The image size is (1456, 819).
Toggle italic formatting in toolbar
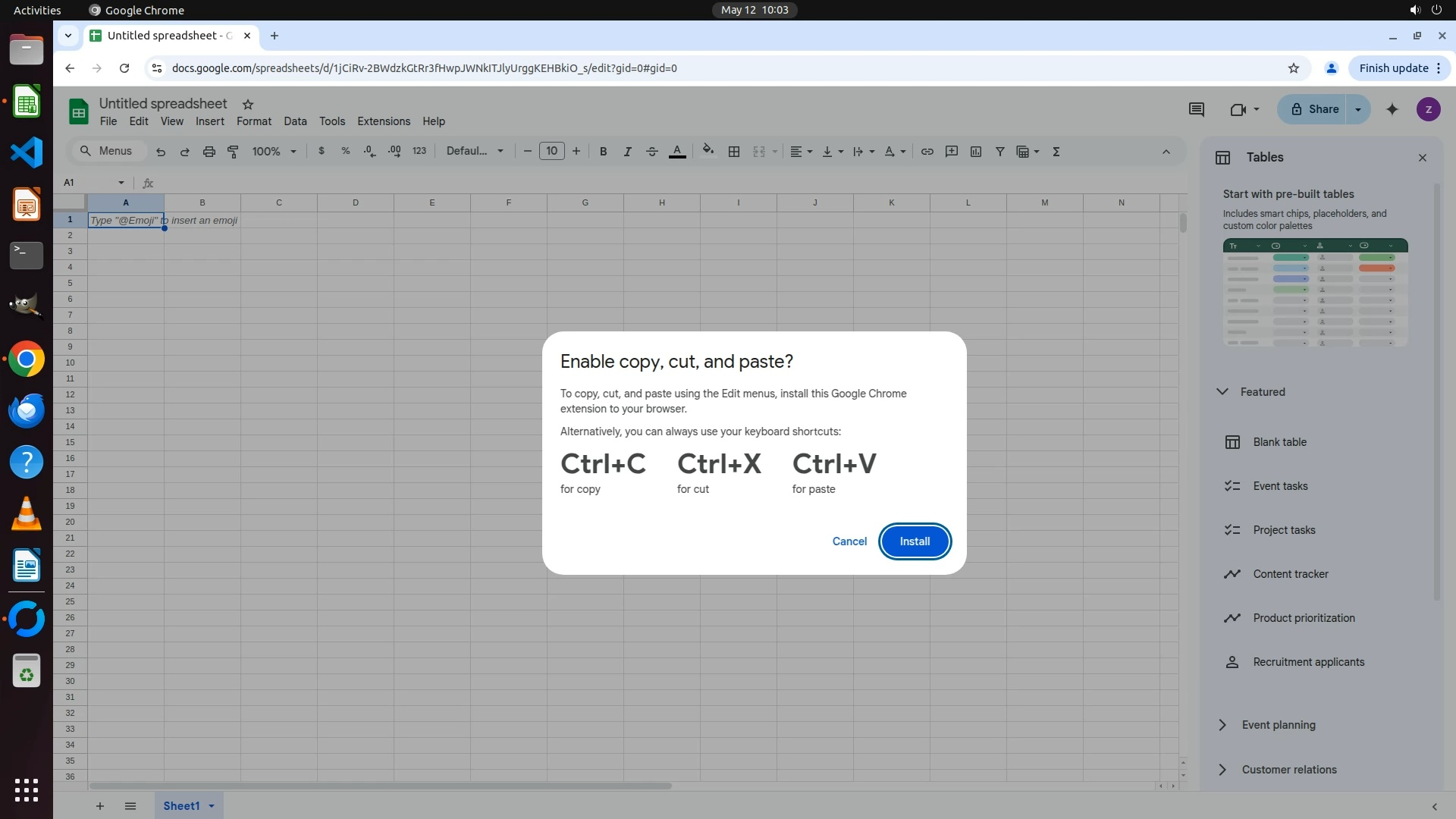627,152
